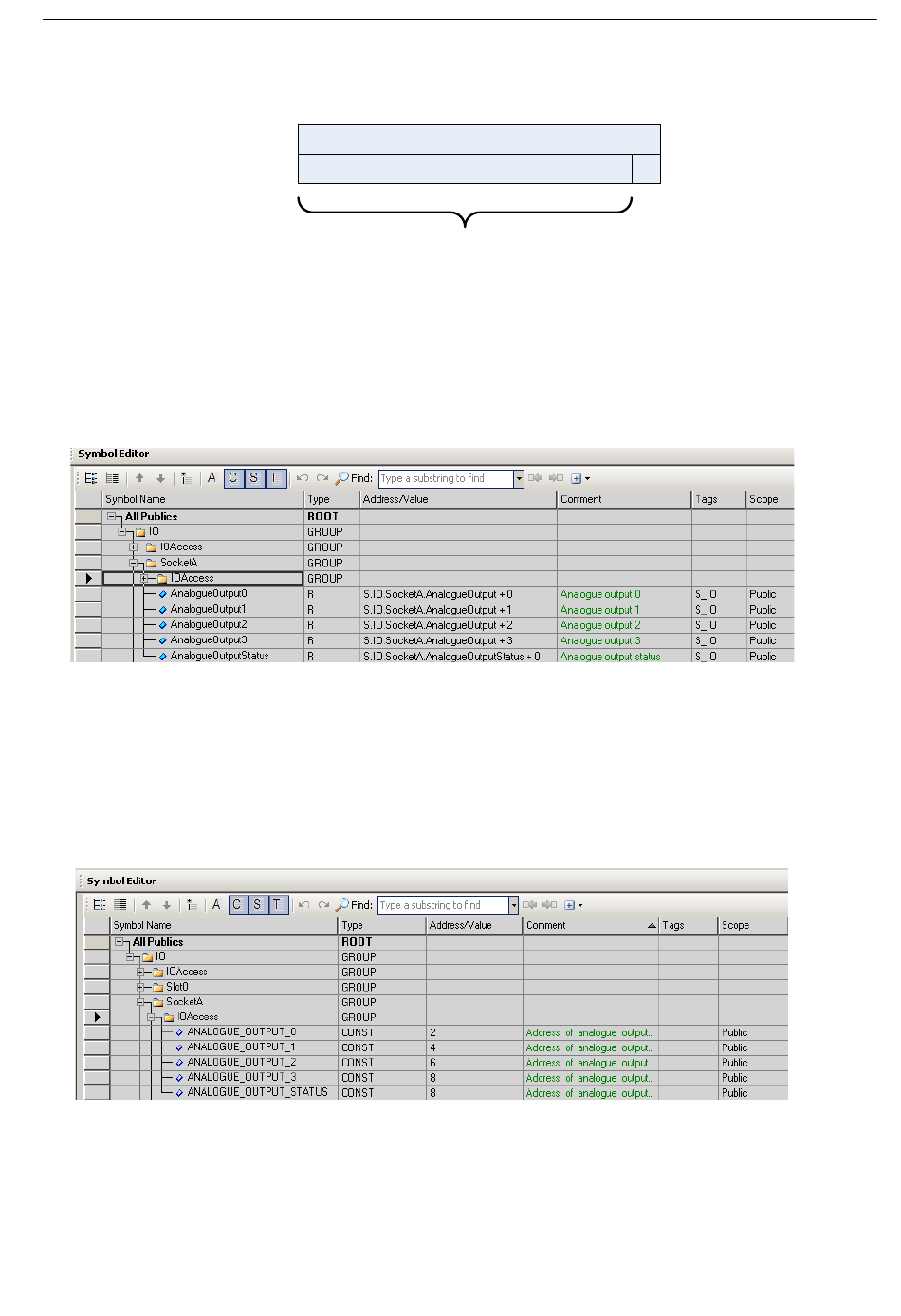The width and height of the screenshot is (901, 1316).
Task: Expand the Slot0 group node
Action: (x=140, y=987)
